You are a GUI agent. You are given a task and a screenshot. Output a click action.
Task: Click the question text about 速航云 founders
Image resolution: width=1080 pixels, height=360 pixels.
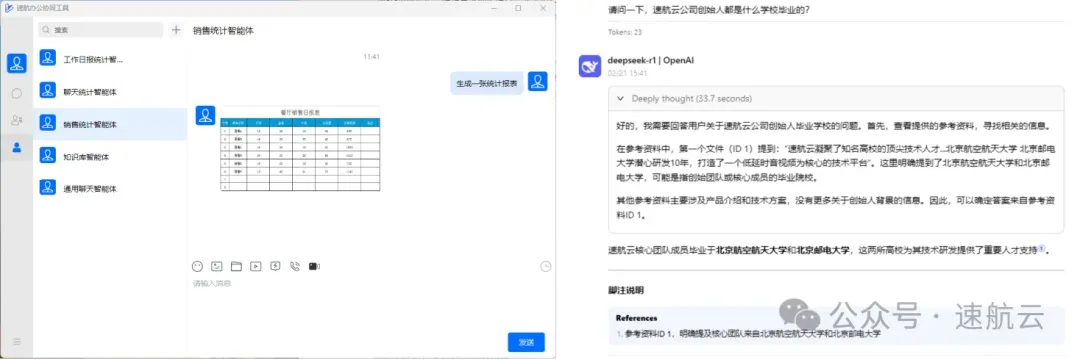(x=709, y=10)
